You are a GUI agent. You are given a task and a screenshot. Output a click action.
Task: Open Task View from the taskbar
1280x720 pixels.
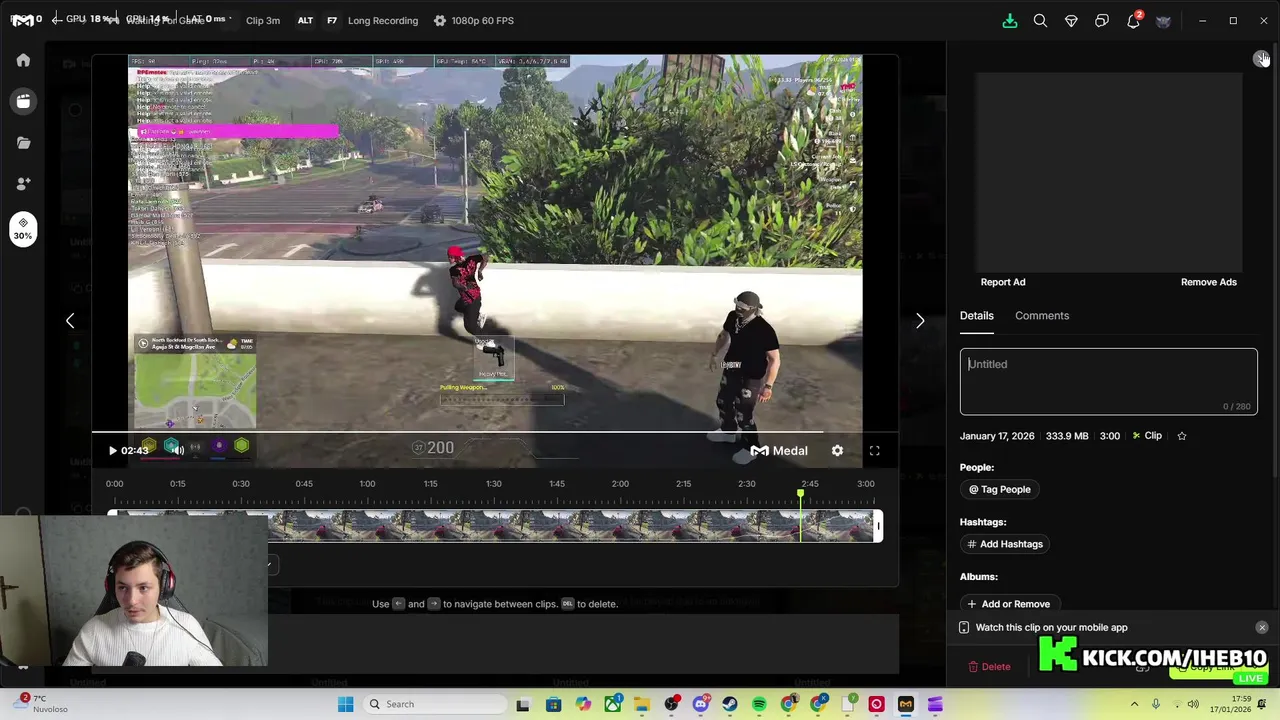coord(523,704)
